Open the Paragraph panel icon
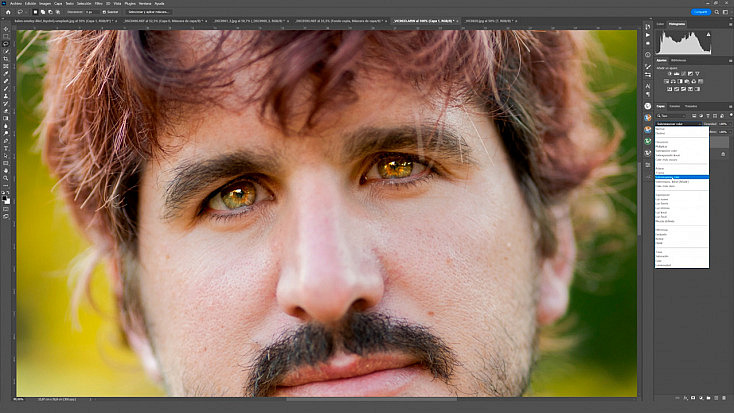 pos(648,94)
